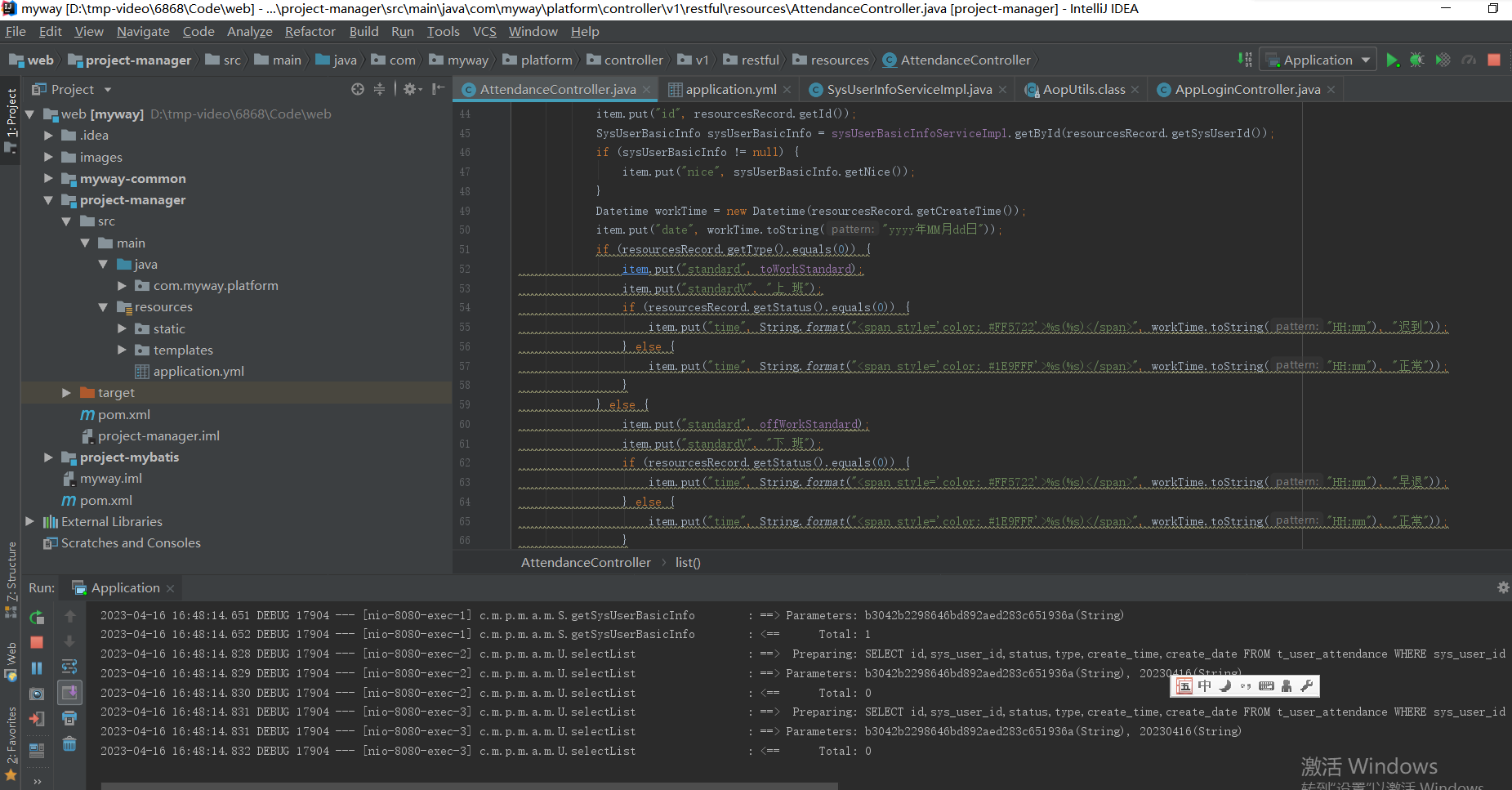Screen dimensions: 1512x790
Task: Toggle scroll to end of console
Action: point(69,693)
